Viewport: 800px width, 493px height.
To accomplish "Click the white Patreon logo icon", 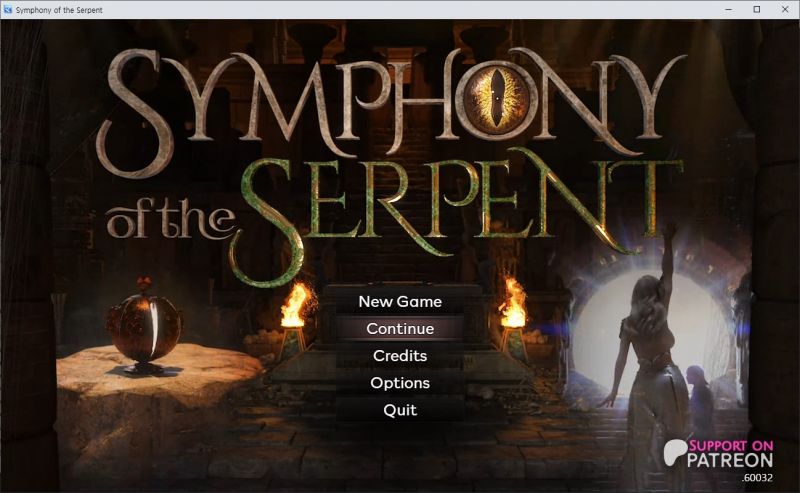I will pyautogui.click(x=674, y=453).
